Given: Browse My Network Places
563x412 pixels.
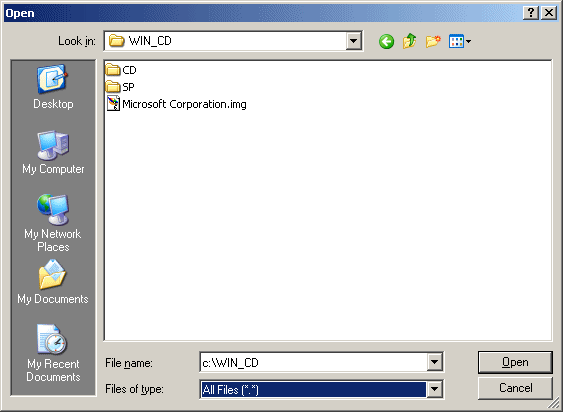Looking at the screenshot, I should [x=53, y=223].
